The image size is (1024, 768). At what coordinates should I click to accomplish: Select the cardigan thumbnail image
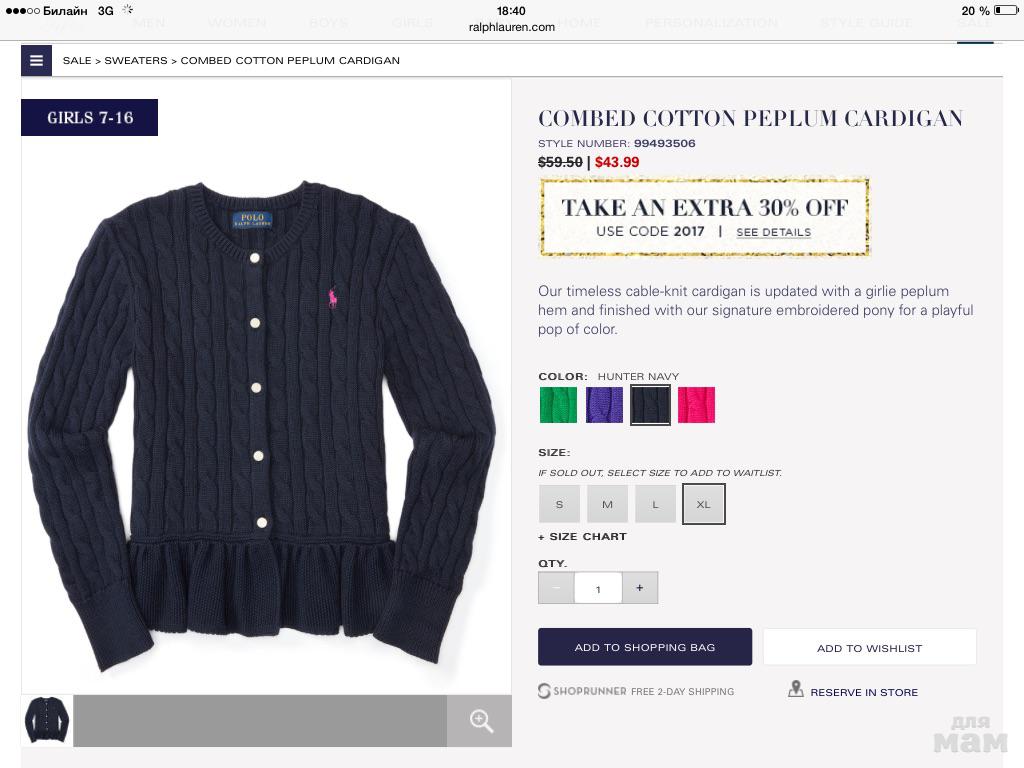(x=47, y=720)
